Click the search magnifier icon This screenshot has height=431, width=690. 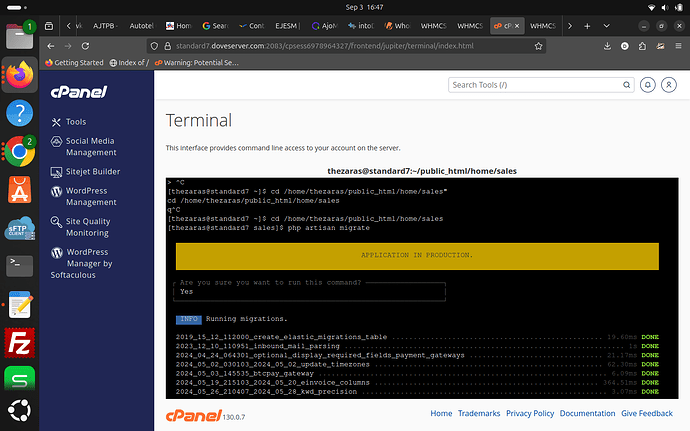626,85
